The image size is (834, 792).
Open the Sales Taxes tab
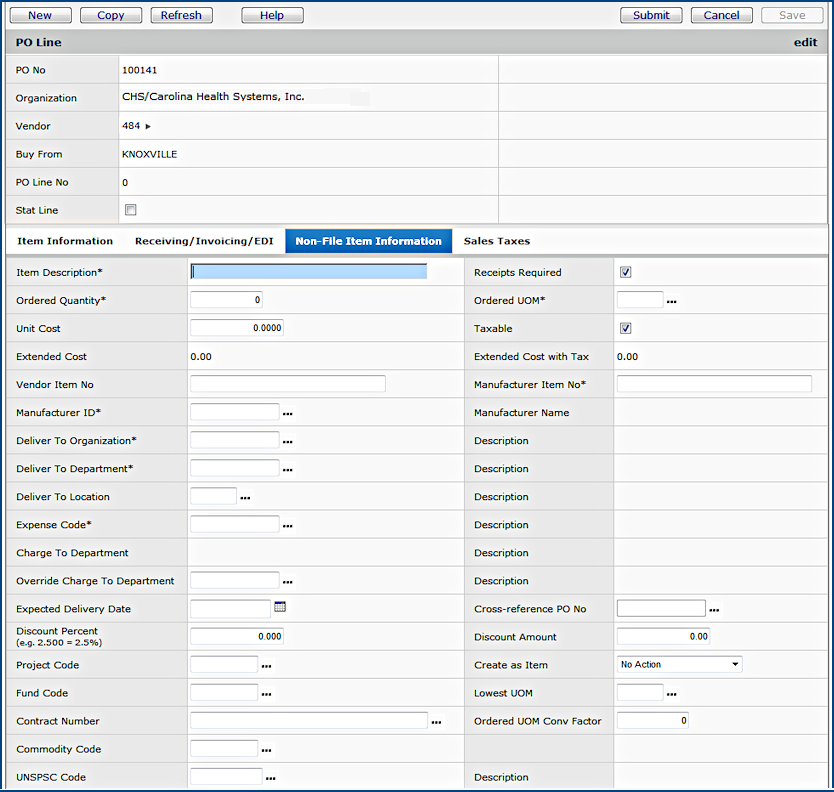[496, 241]
